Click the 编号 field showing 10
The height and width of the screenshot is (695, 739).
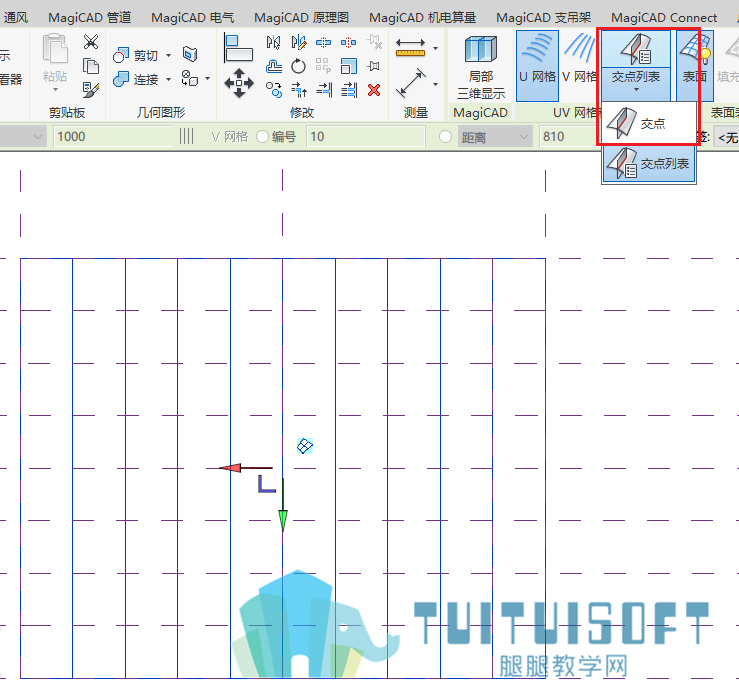[x=366, y=137]
